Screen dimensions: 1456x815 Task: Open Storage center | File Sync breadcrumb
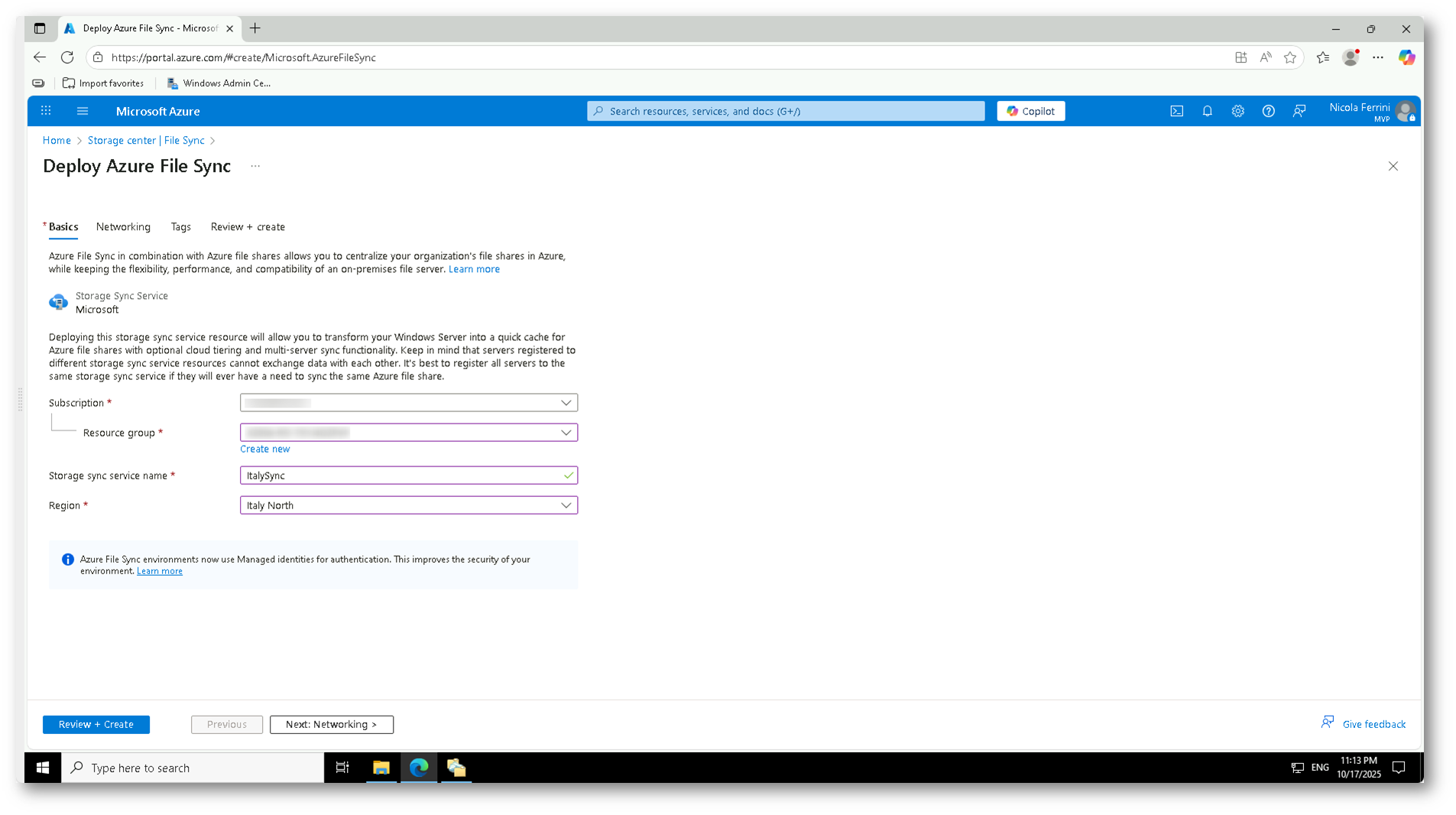click(x=146, y=141)
